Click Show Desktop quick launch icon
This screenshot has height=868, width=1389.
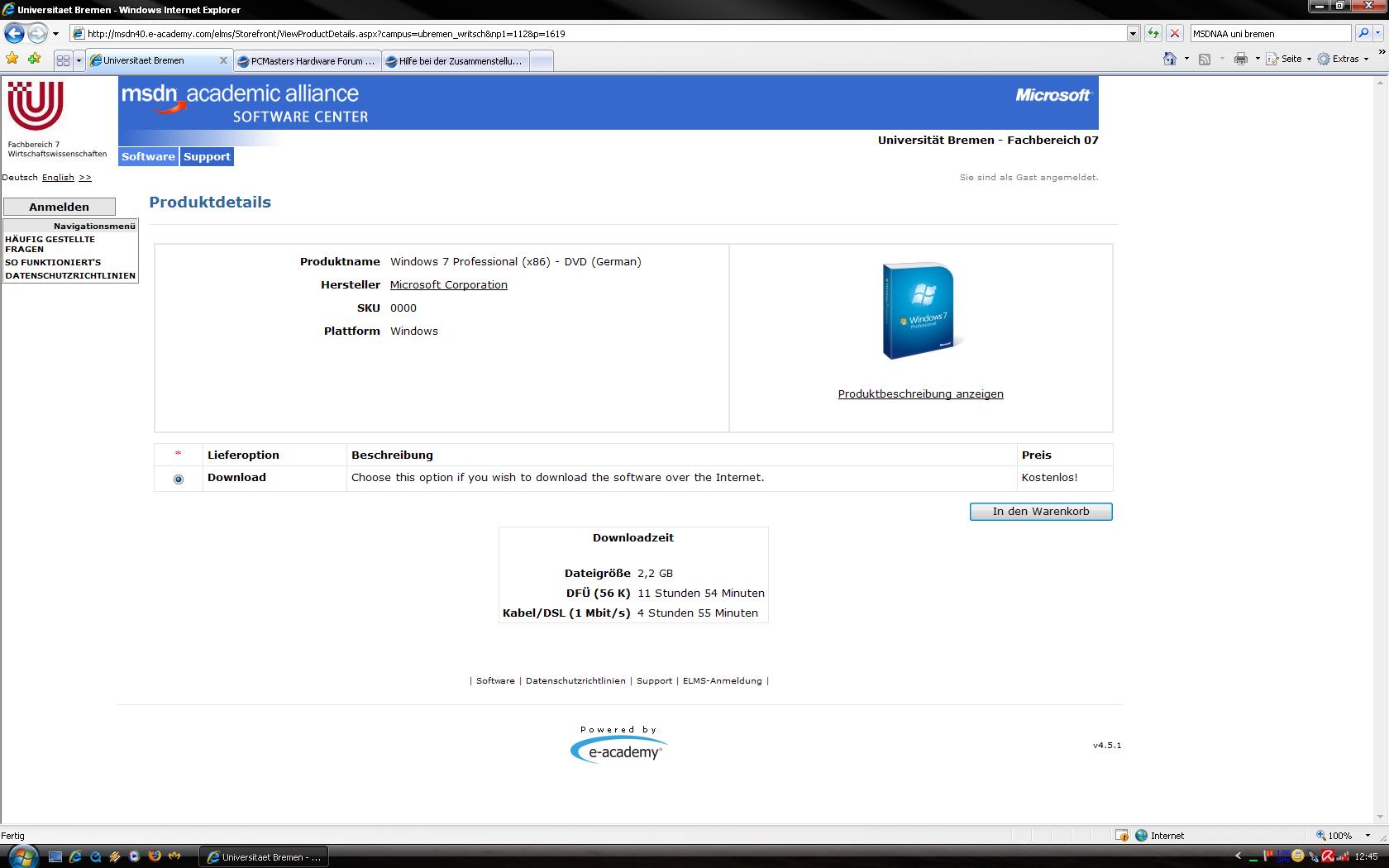[55, 856]
